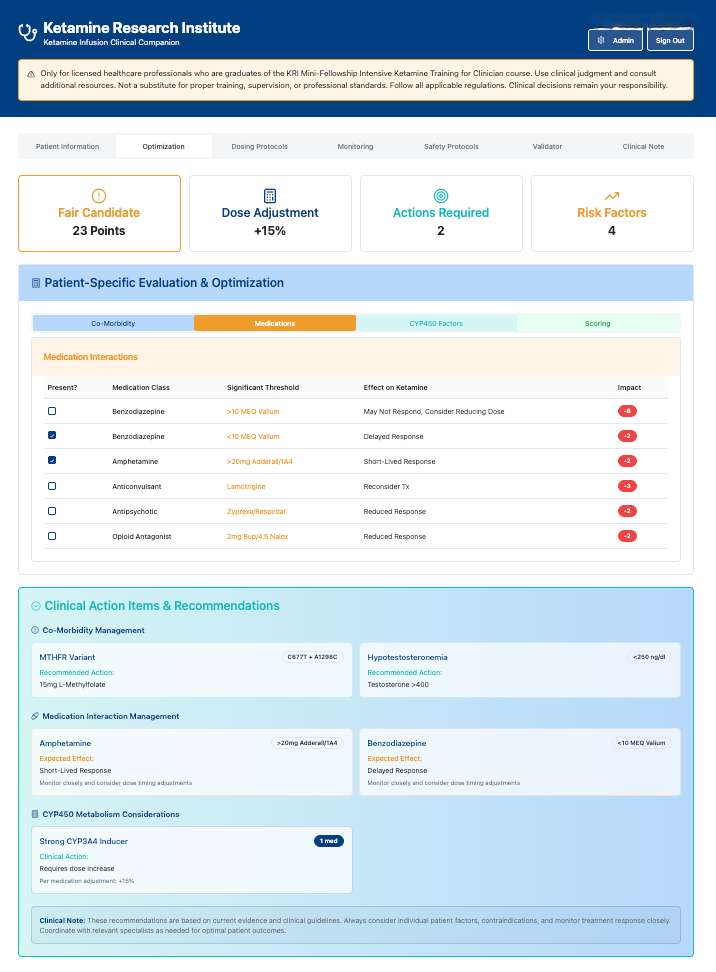Click the Risk Factors trending arrow icon
The image size is (716, 972).
612,196
